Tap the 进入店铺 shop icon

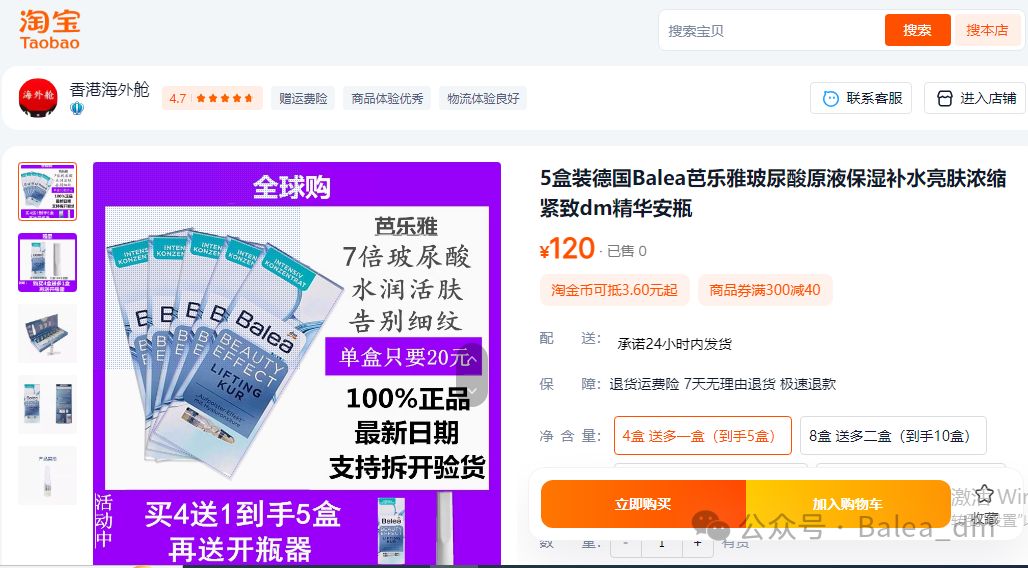[944, 98]
